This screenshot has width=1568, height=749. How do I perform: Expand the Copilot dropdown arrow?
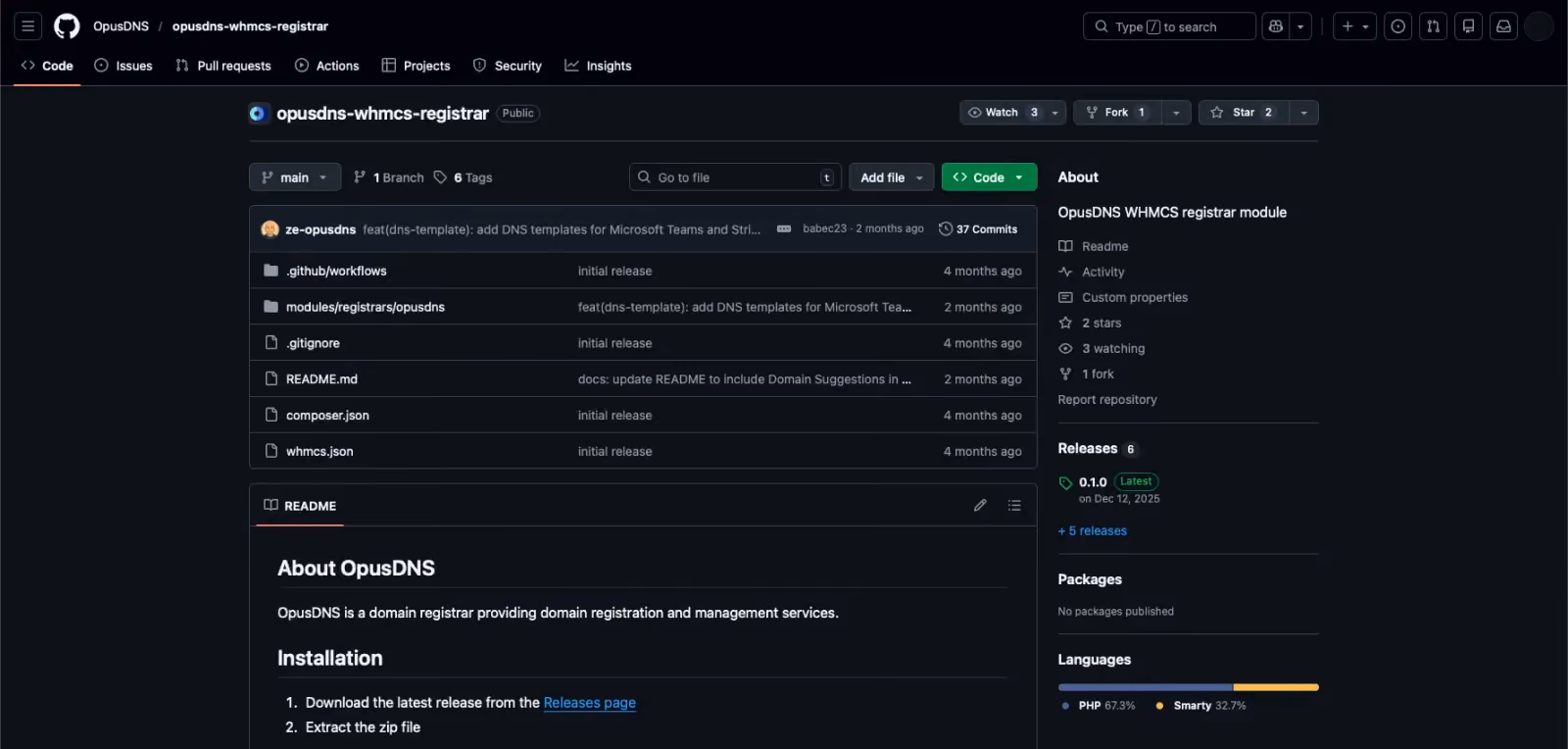coord(1300,26)
